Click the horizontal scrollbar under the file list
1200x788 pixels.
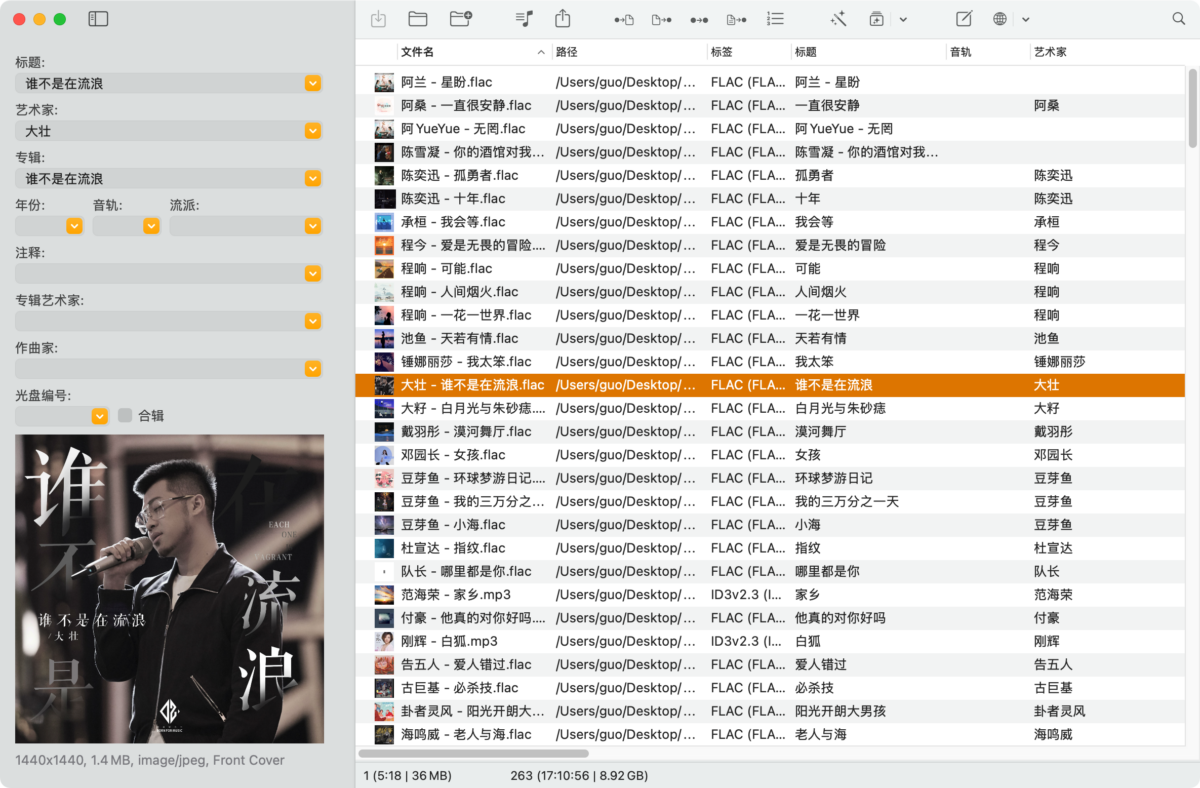pos(474,754)
